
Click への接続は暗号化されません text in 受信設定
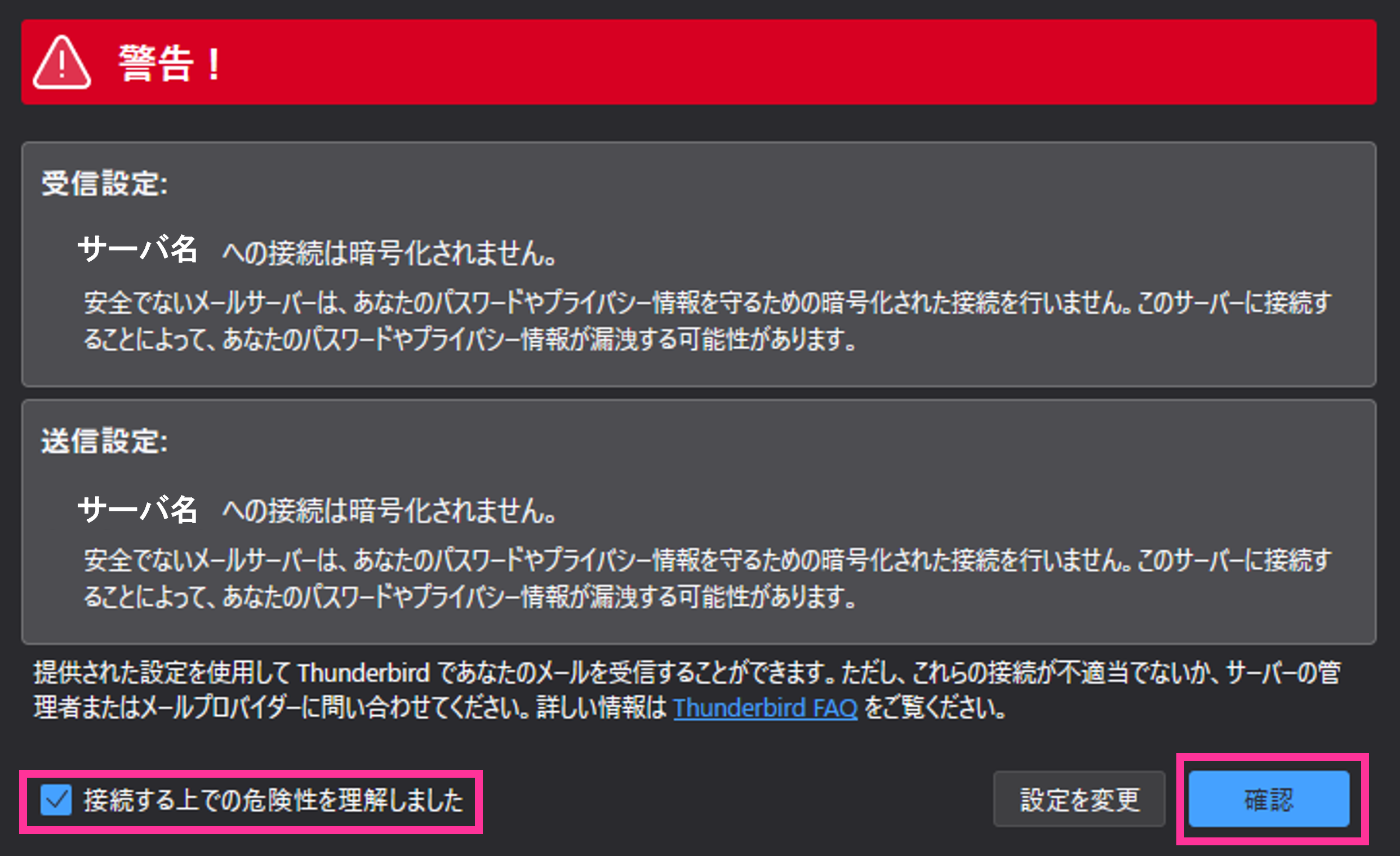390,253
